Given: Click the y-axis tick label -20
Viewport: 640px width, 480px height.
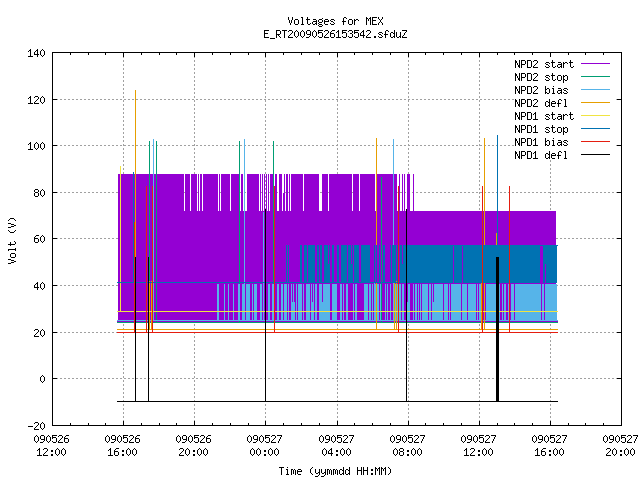Looking at the screenshot, I should pyautogui.click(x=36, y=426).
